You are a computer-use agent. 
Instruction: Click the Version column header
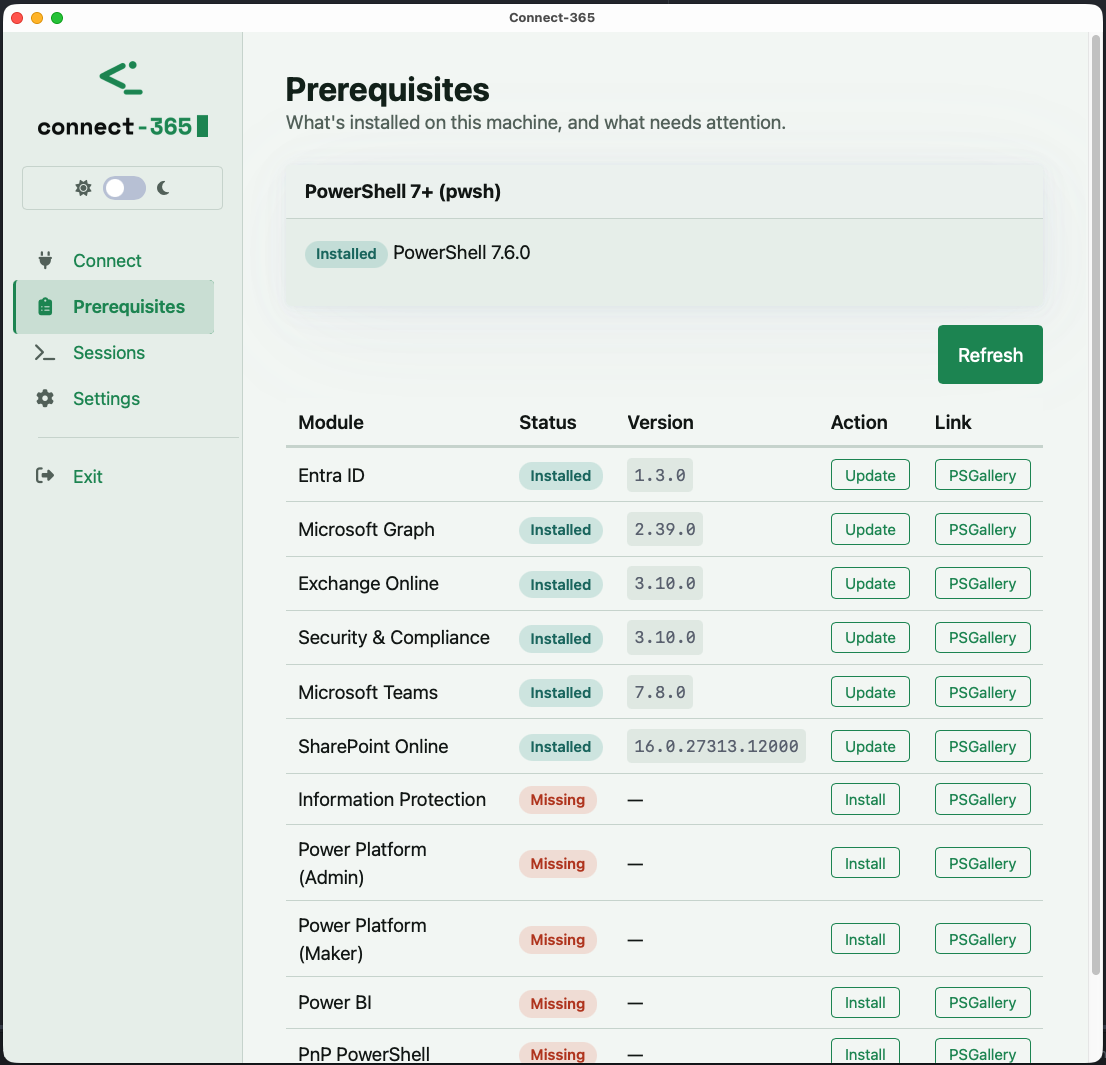tap(660, 422)
